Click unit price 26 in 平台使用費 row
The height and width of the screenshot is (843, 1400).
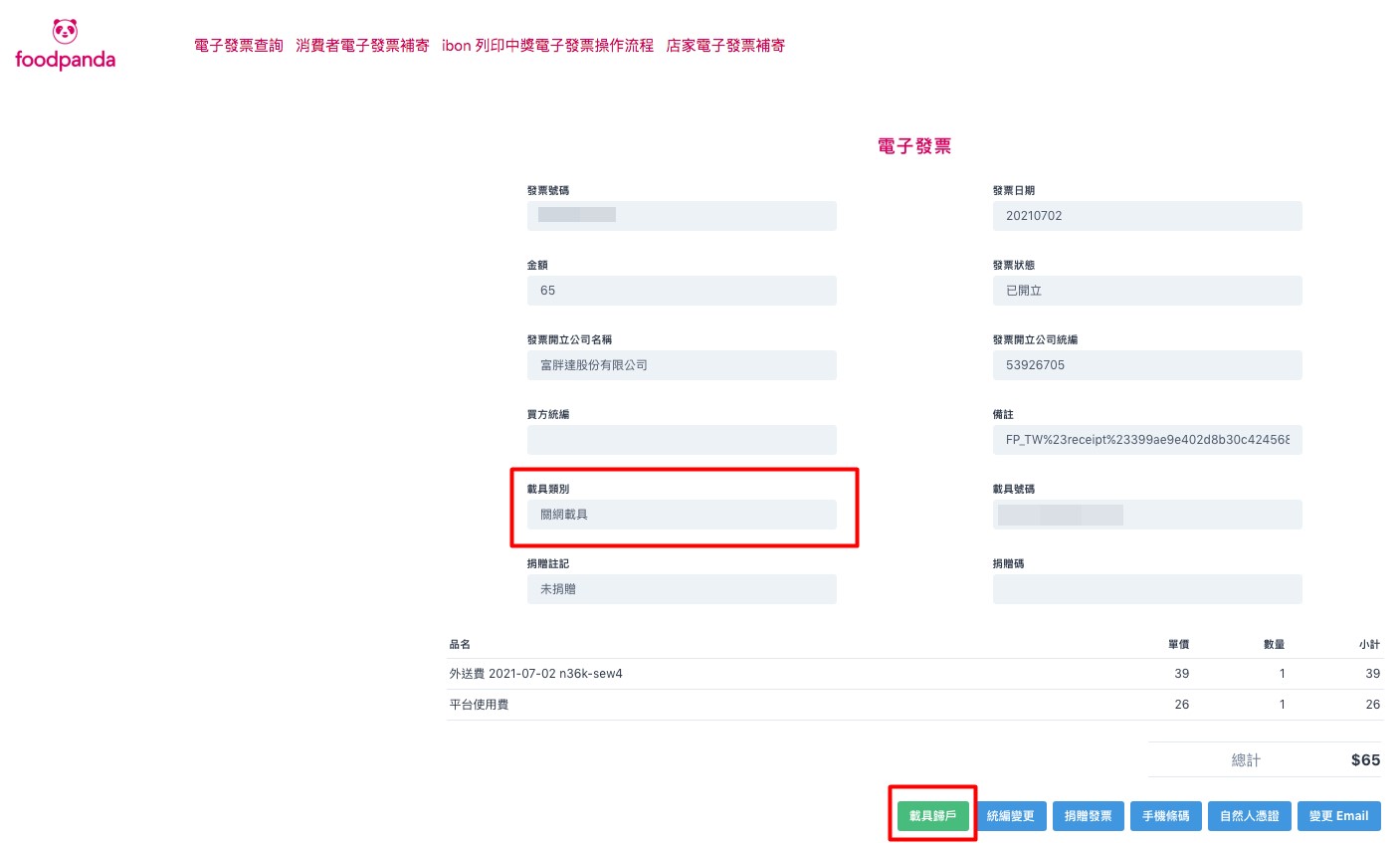[1182, 705]
